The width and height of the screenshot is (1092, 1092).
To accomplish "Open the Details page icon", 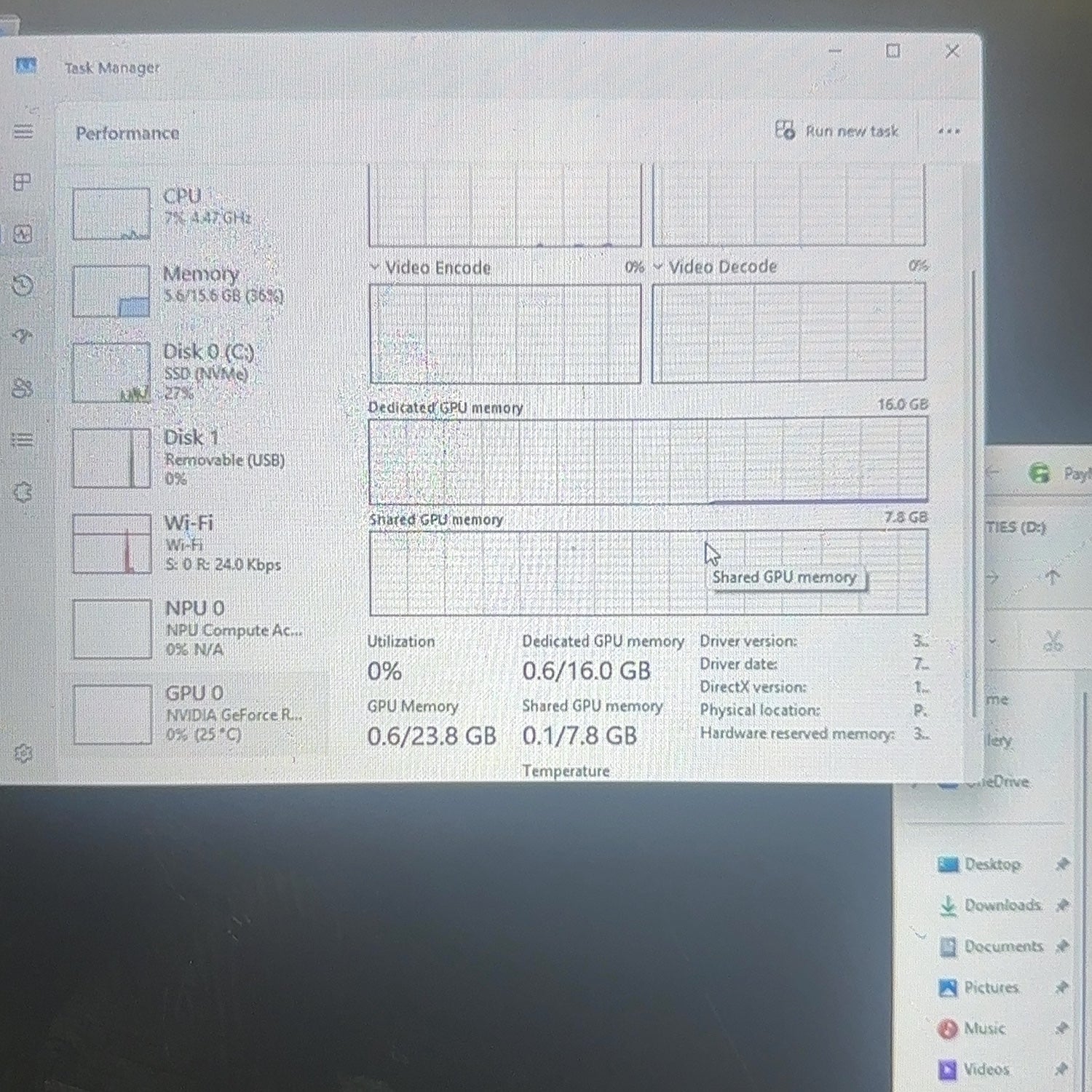I will click(23, 440).
